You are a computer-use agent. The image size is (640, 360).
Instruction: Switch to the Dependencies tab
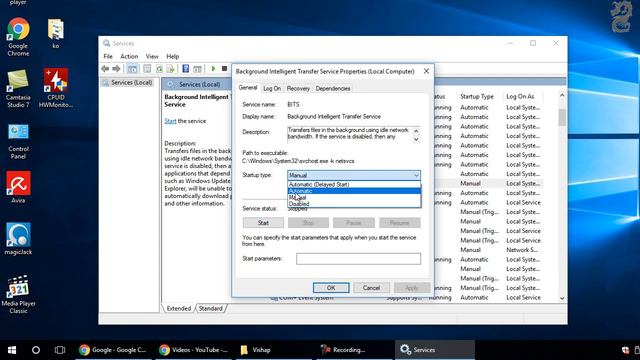(x=333, y=89)
